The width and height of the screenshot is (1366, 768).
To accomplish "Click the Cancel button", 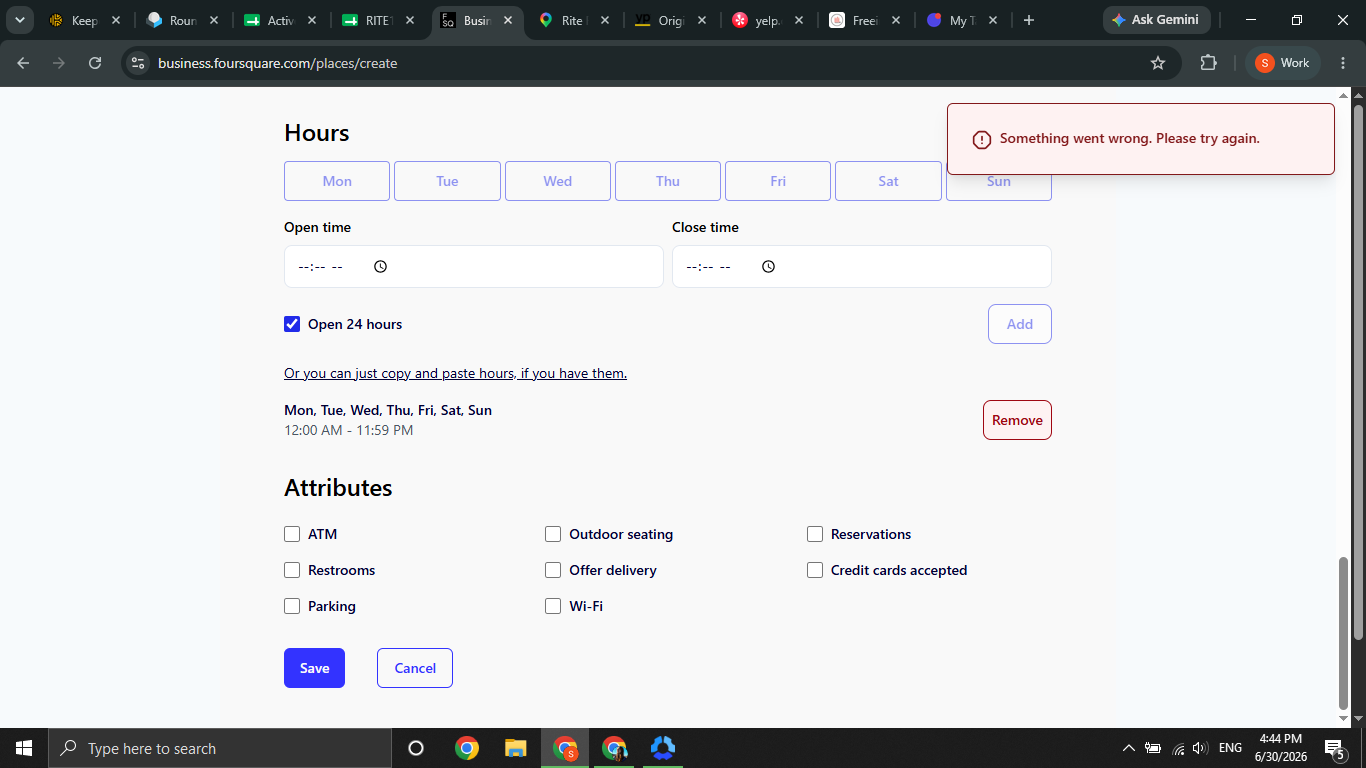I will [415, 668].
